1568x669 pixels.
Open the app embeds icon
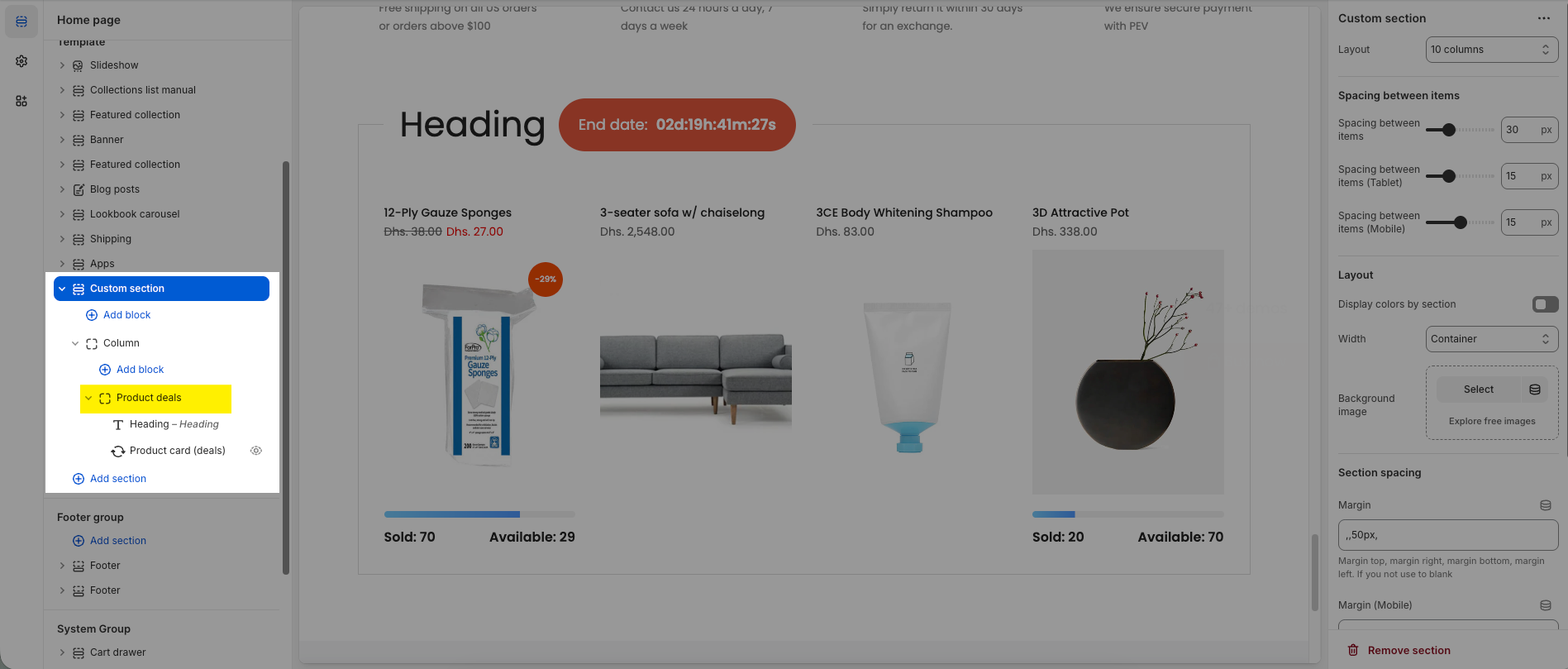pyautogui.click(x=21, y=101)
